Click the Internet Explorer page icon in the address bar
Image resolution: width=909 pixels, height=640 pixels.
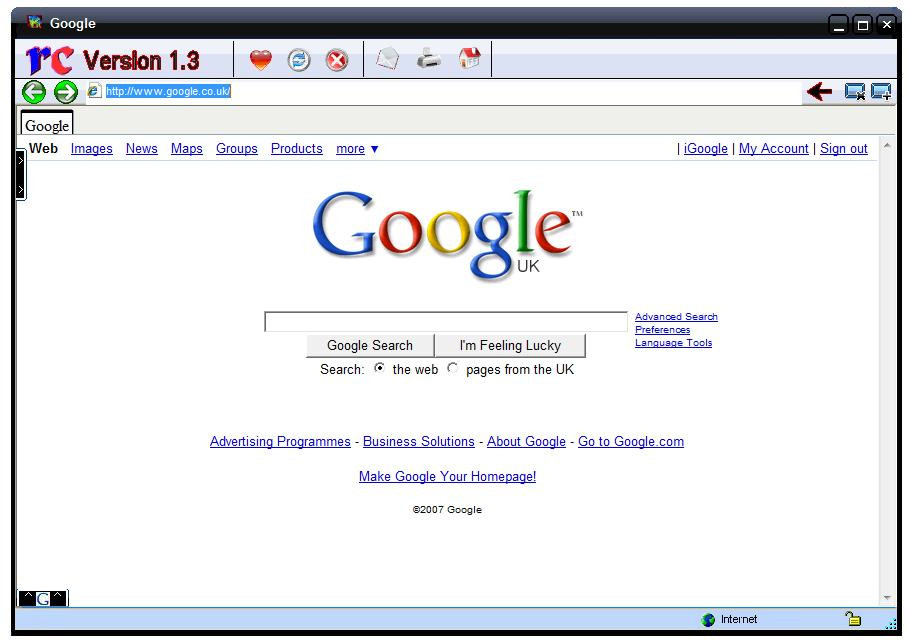coord(94,91)
